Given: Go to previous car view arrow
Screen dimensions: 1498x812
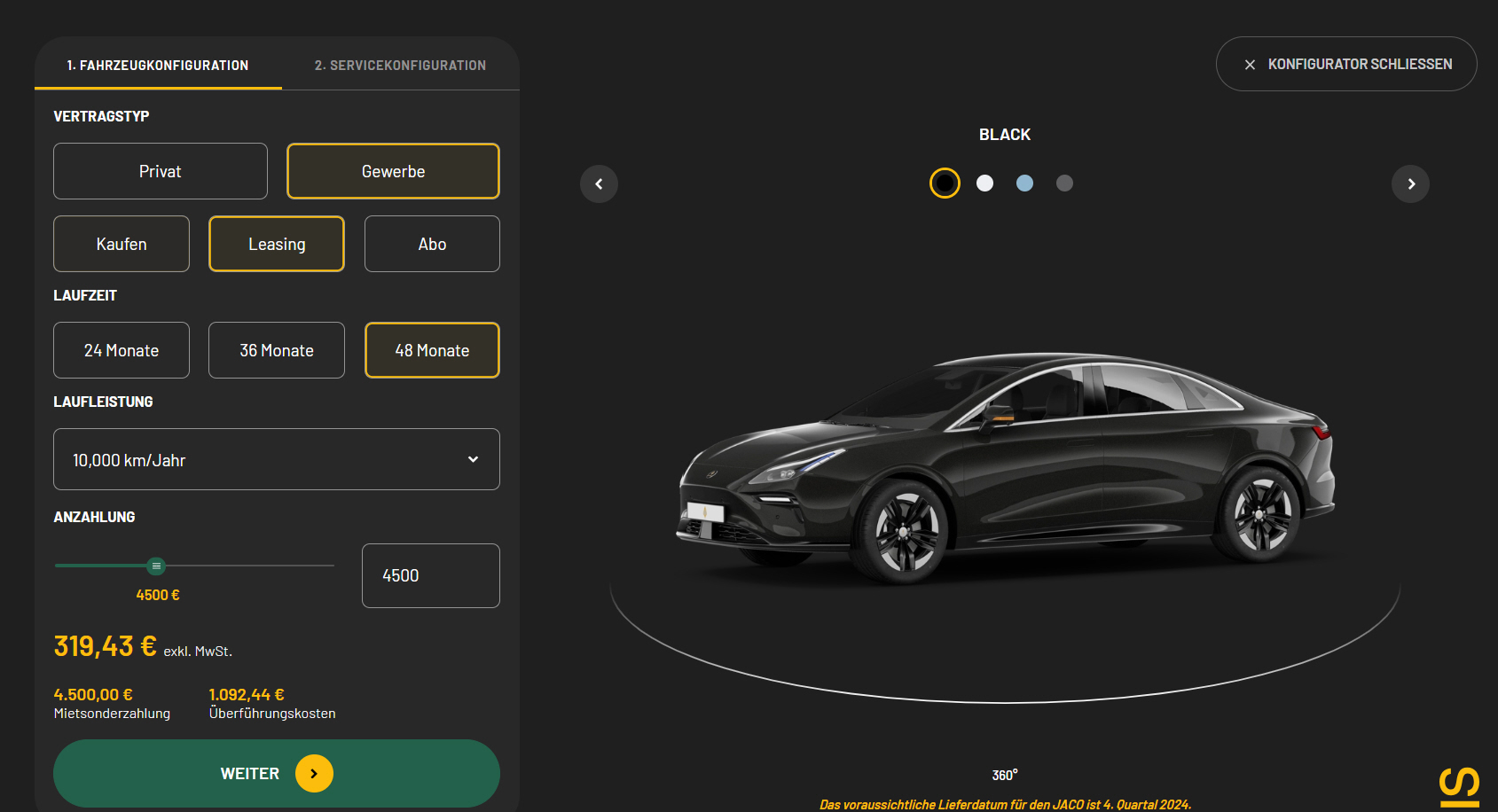Looking at the screenshot, I should click(x=599, y=184).
